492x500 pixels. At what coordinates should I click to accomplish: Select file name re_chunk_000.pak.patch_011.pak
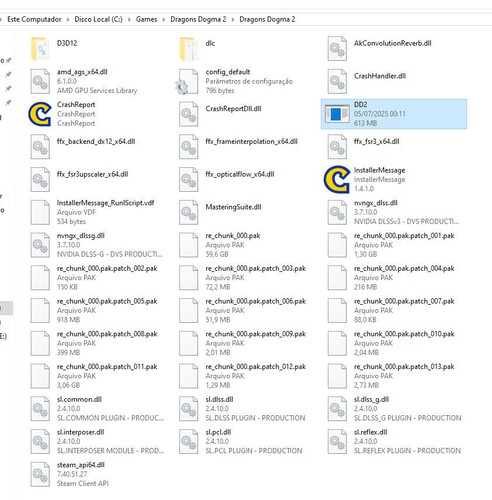click(x=107, y=366)
